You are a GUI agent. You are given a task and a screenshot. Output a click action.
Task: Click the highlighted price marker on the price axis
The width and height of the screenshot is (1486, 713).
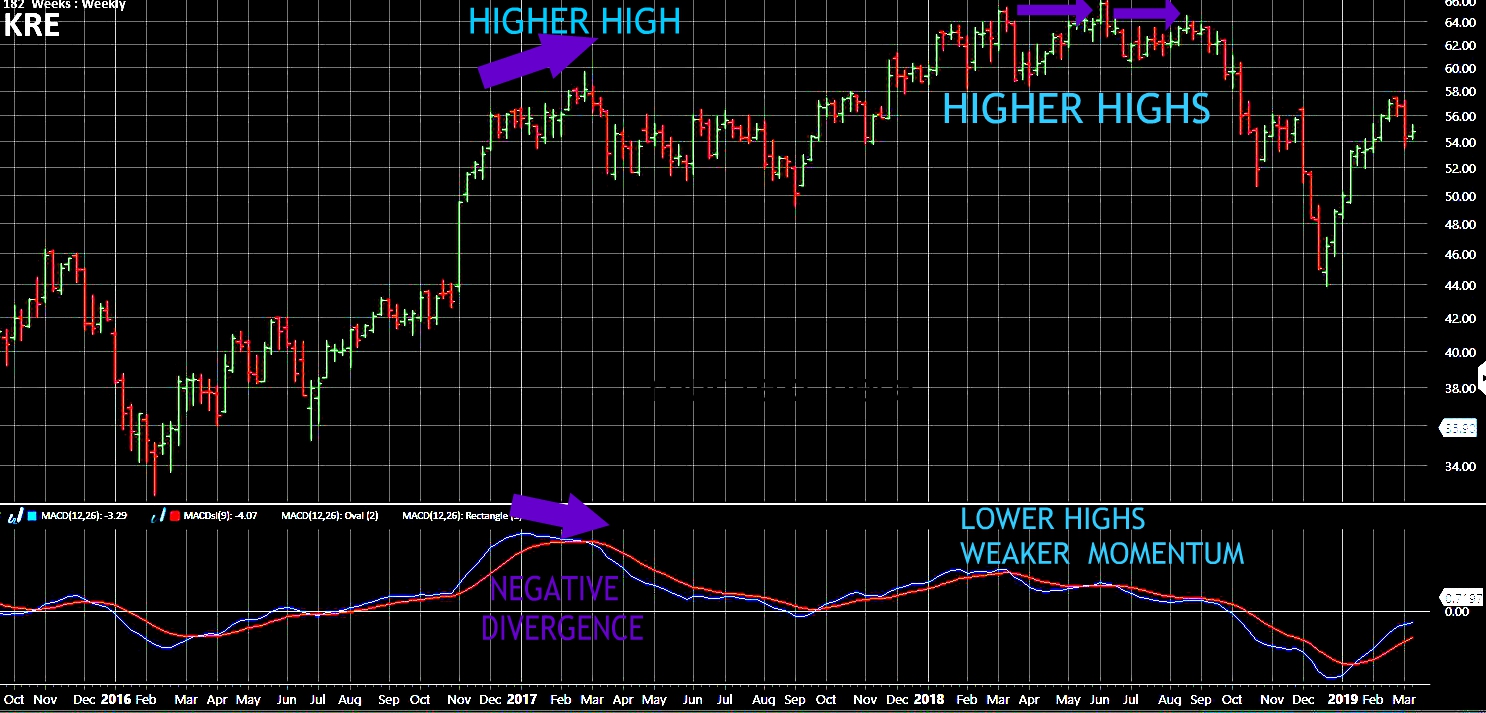point(1458,428)
